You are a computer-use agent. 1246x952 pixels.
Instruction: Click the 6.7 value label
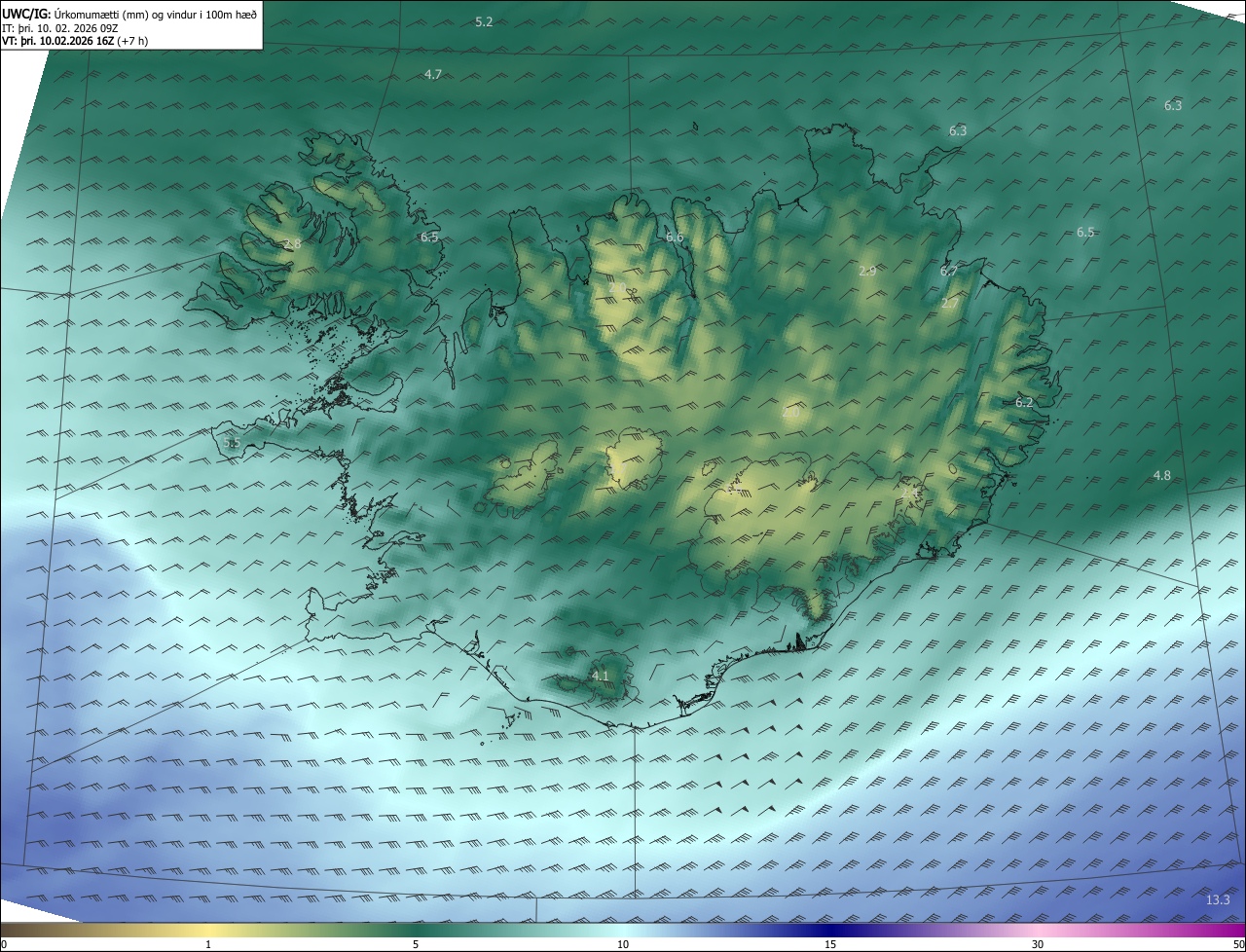pos(949,272)
